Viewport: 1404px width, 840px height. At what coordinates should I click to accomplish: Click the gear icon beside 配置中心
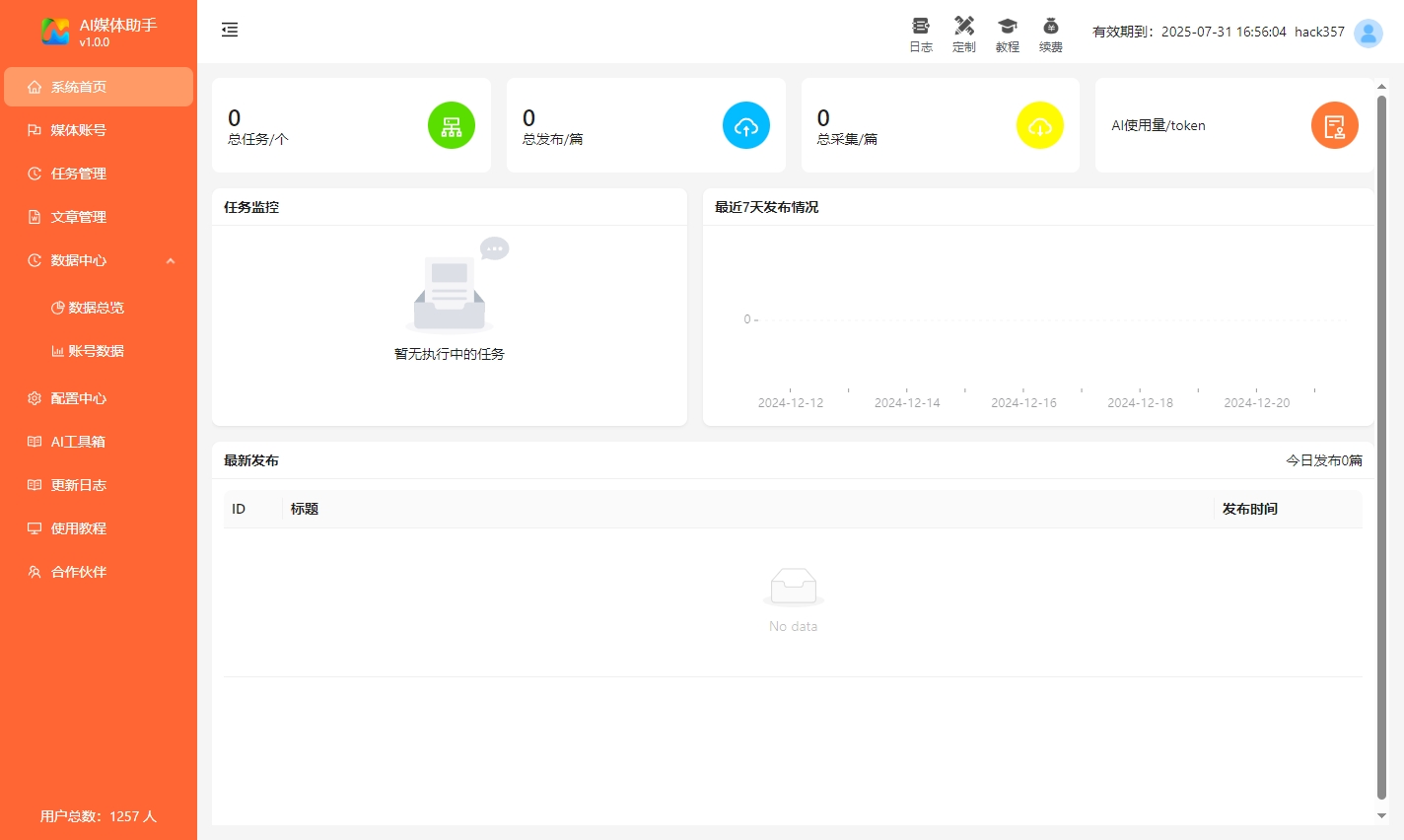tap(35, 398)
